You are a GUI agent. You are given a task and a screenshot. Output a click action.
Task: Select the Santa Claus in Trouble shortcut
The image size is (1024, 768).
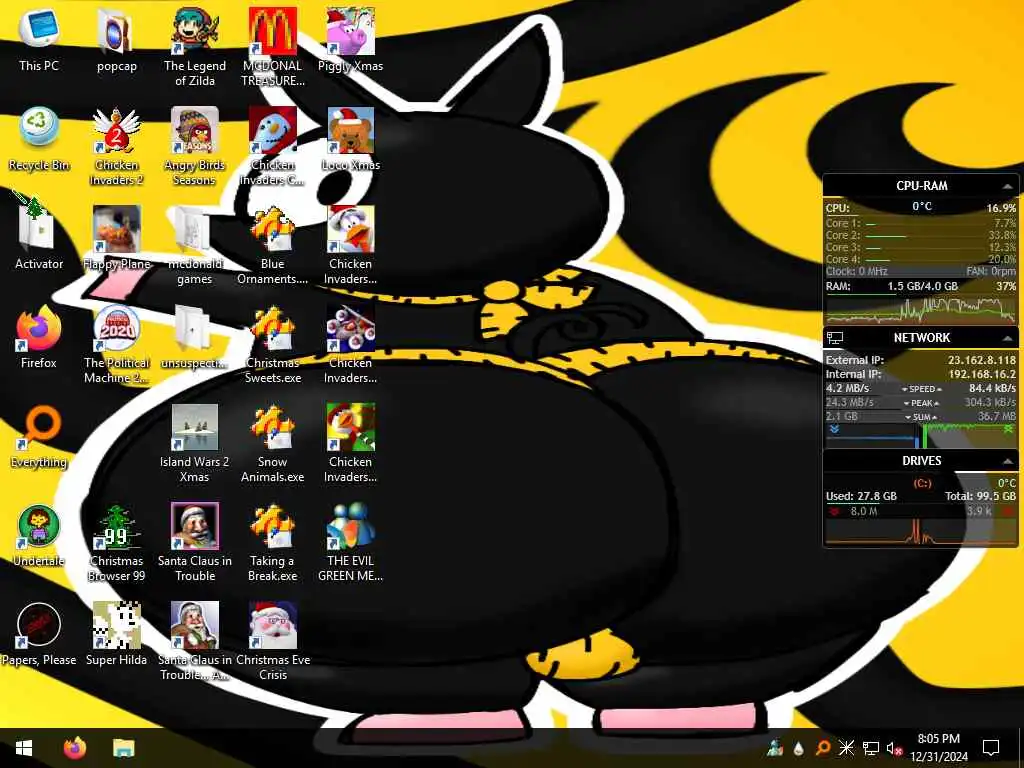pyautogui.click(x=195, y=543)
